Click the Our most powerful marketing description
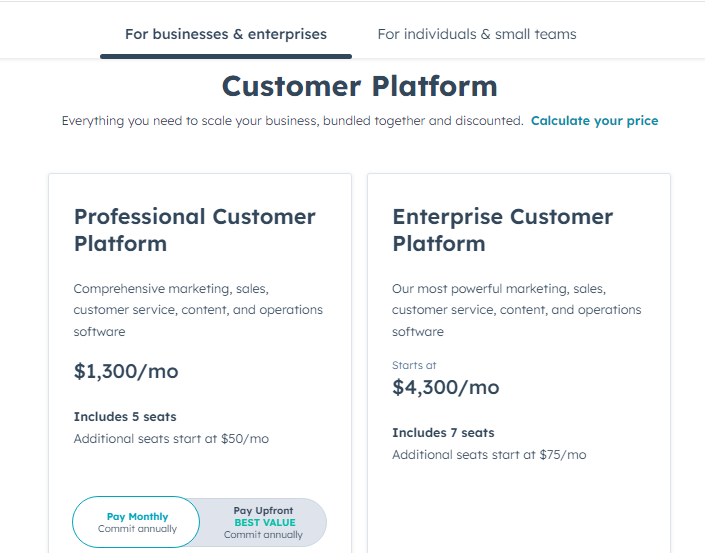This screenshot has width=705, height=553. point(517,310)
